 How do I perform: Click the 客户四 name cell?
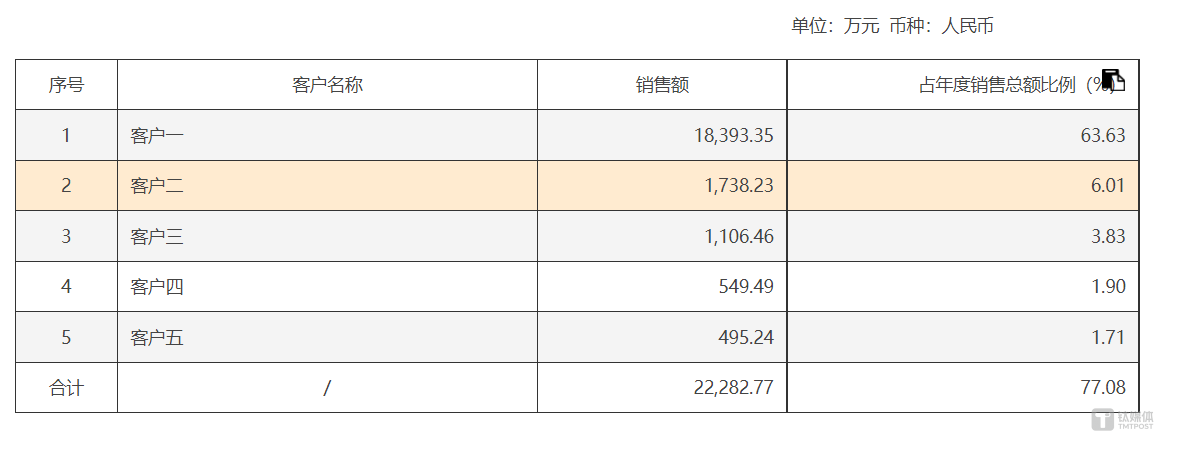(x=327, y=287)
